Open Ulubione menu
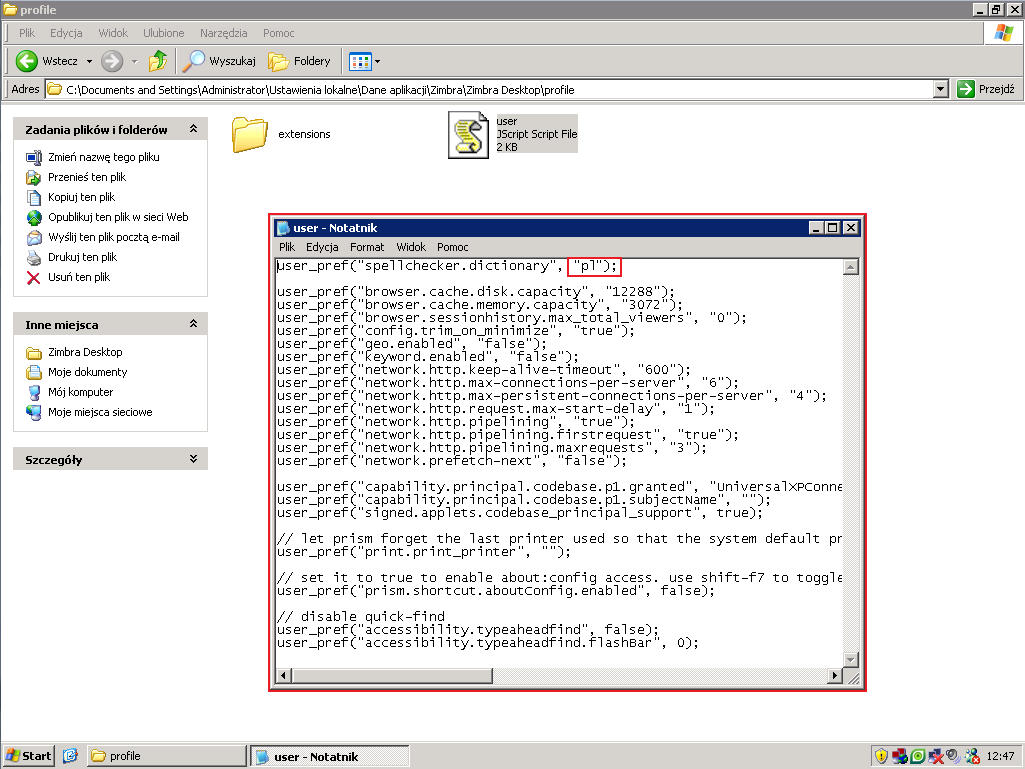1025x769 pixels. tap(163, 33)
